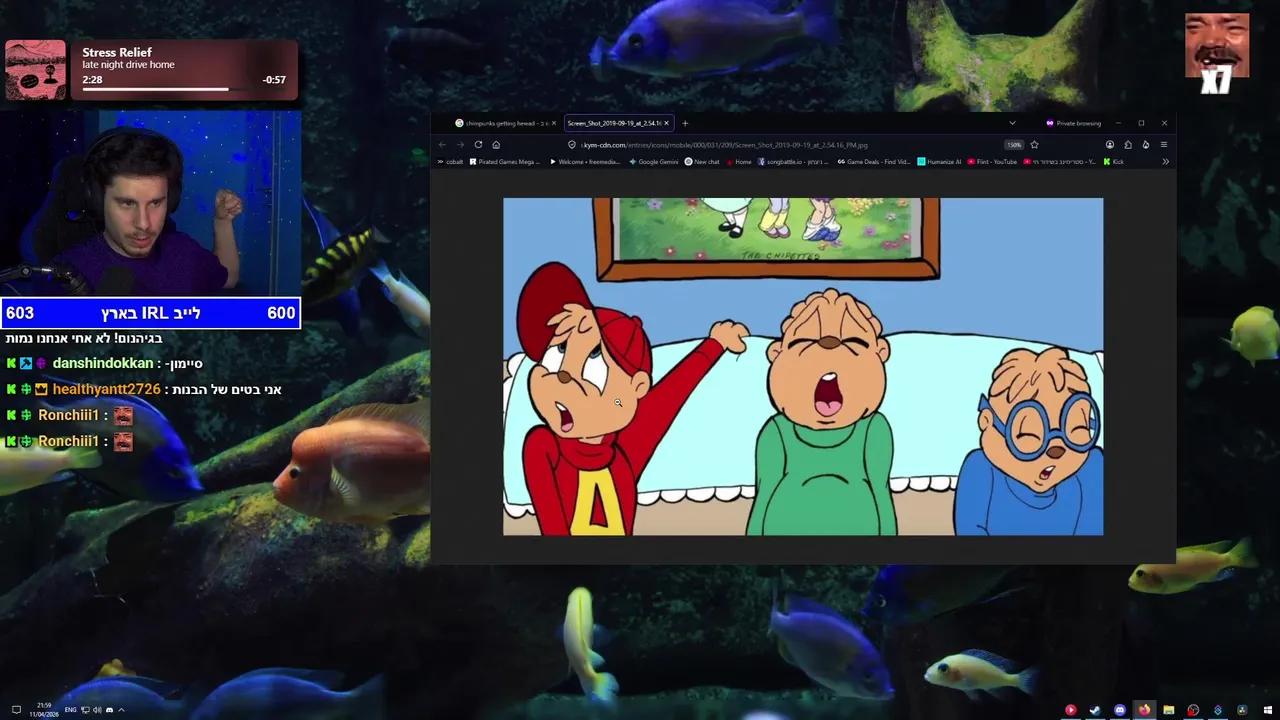This screenshot has width=1280, height=720.
Task: Click the Private browsing indicator
Action: pyautogui.click(x=1073, y=123)
